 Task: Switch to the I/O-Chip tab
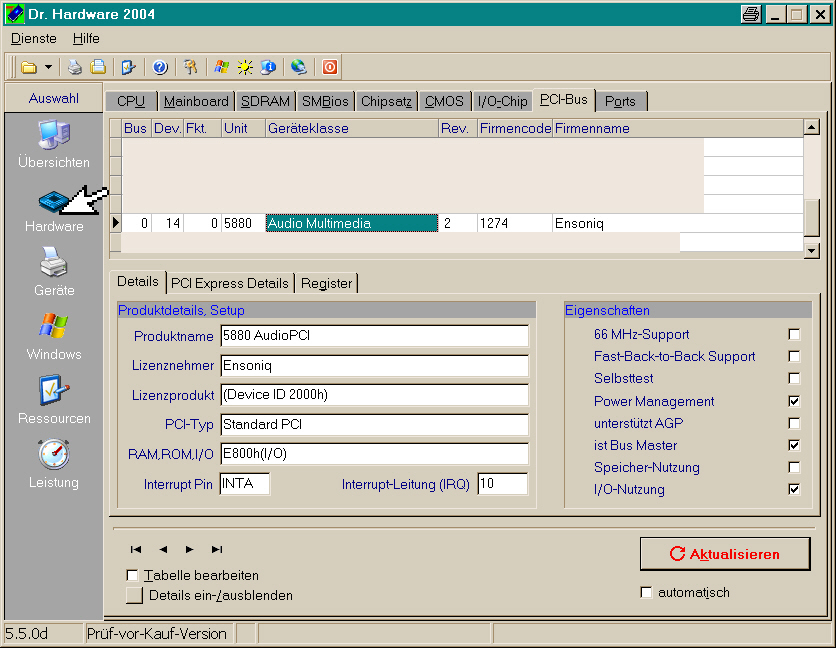tap(503, 101)
